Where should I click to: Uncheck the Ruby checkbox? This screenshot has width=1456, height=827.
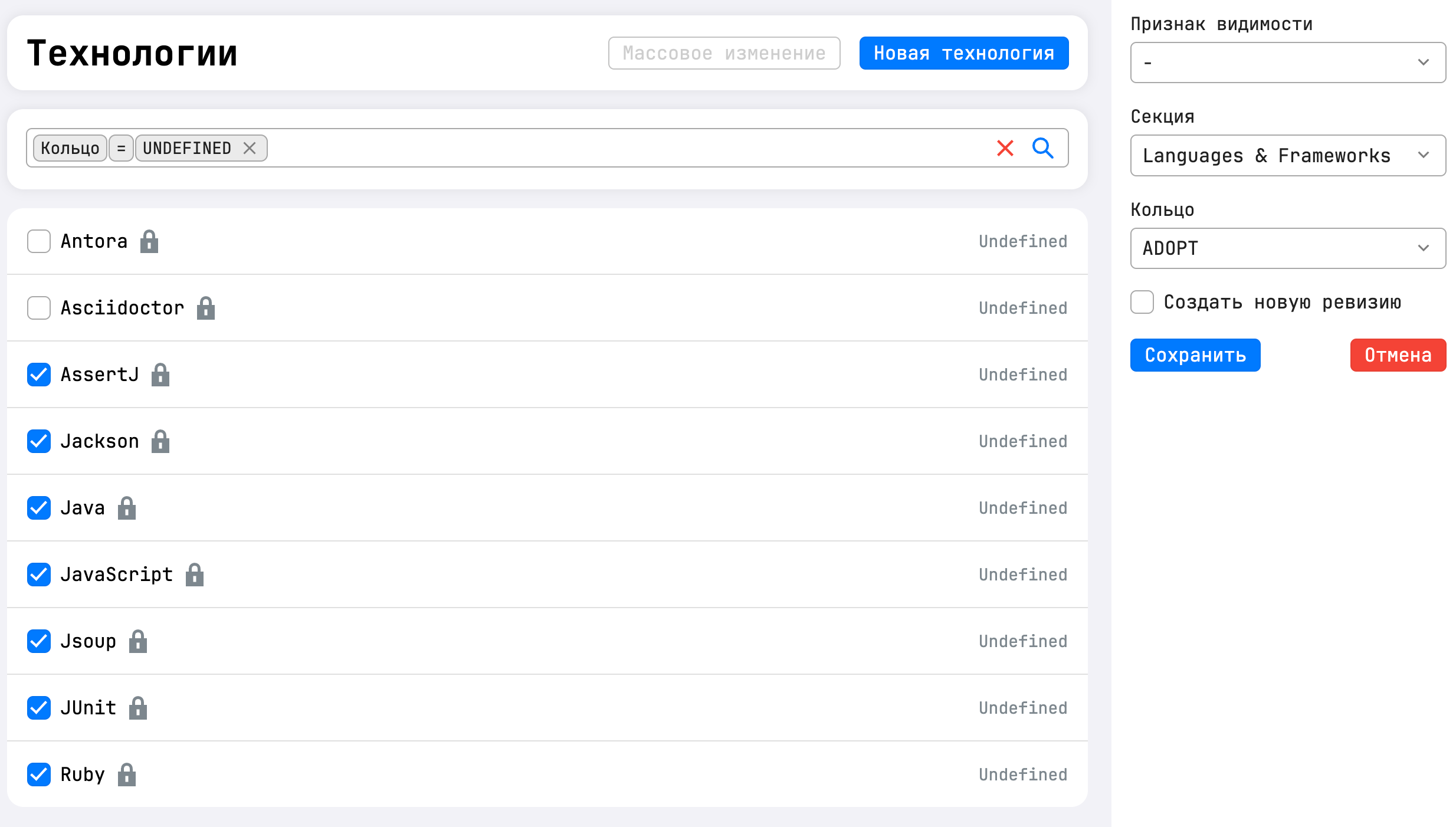[x=39, y=775]
